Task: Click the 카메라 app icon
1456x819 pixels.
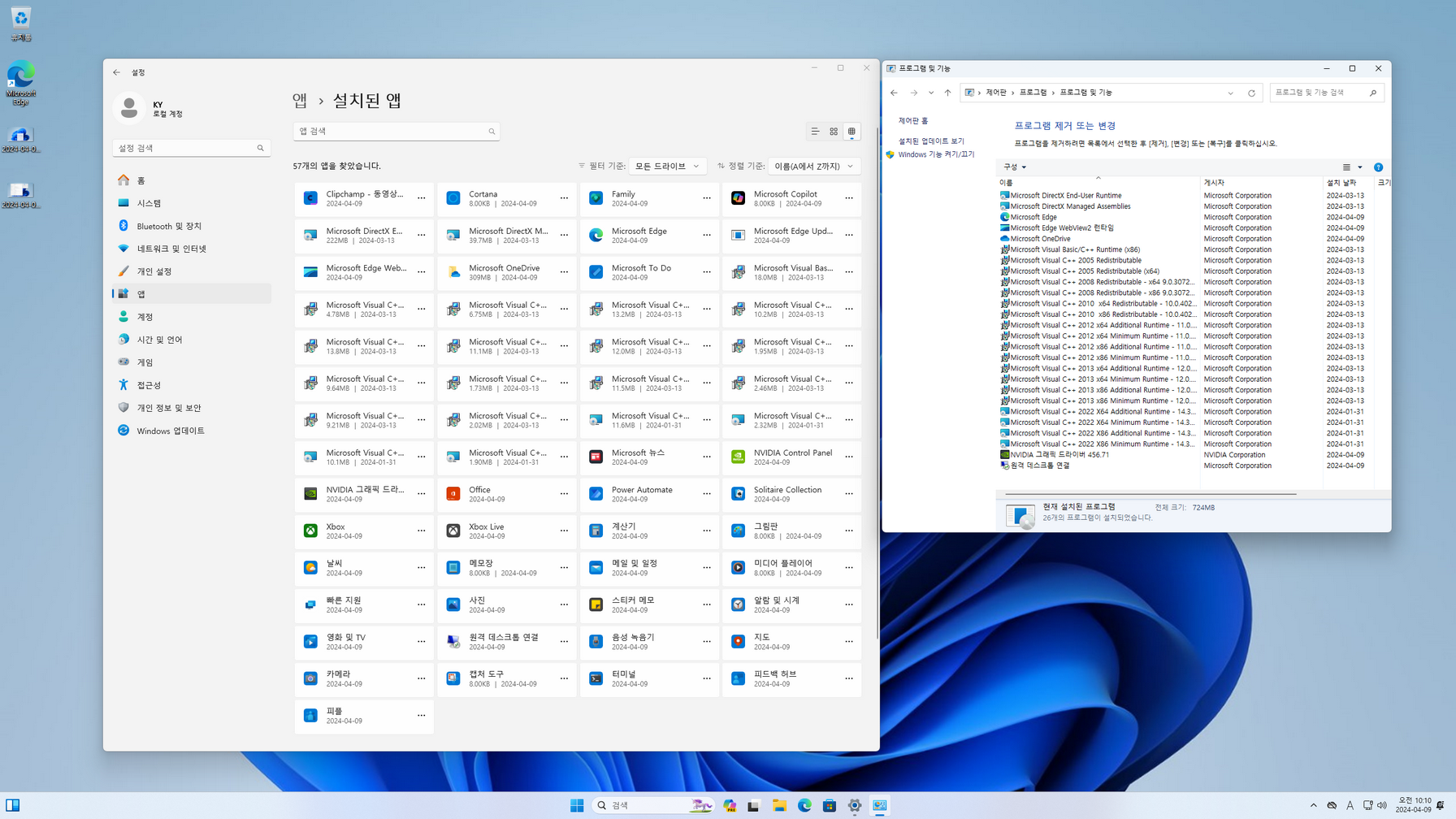Action: 310,678
